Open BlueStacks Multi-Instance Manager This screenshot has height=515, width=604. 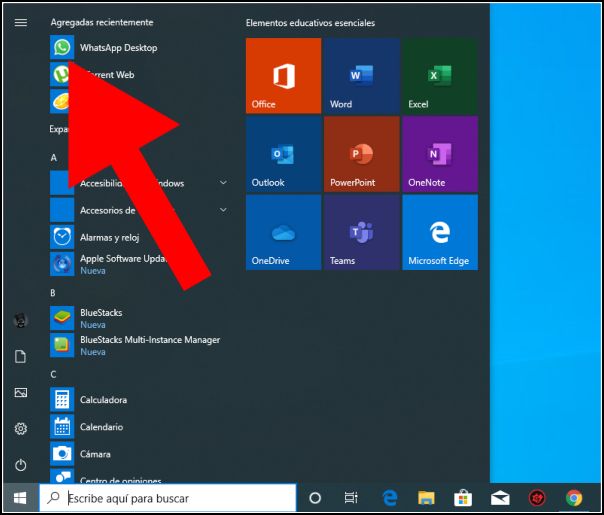pos(141,346)
